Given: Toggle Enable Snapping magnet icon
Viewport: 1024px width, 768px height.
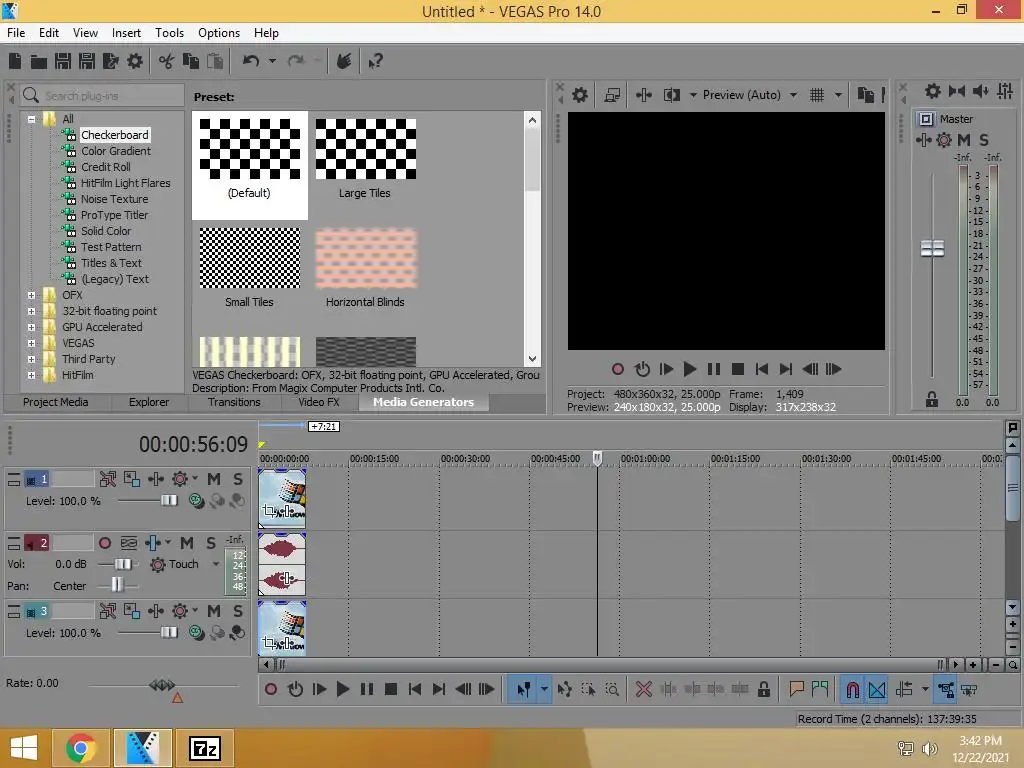Looking at the screenshot, I should point(853,689).
